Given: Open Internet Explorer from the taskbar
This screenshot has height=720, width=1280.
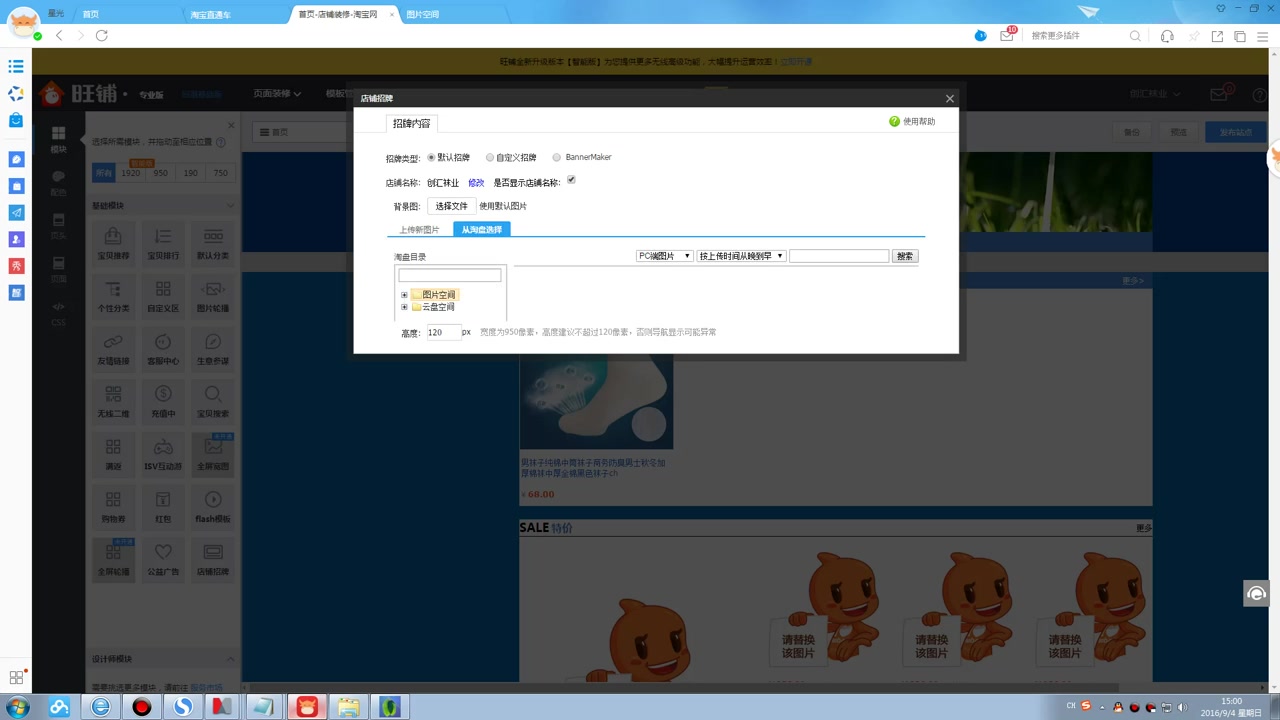Looking at the screenshot, I should [101, 707].
